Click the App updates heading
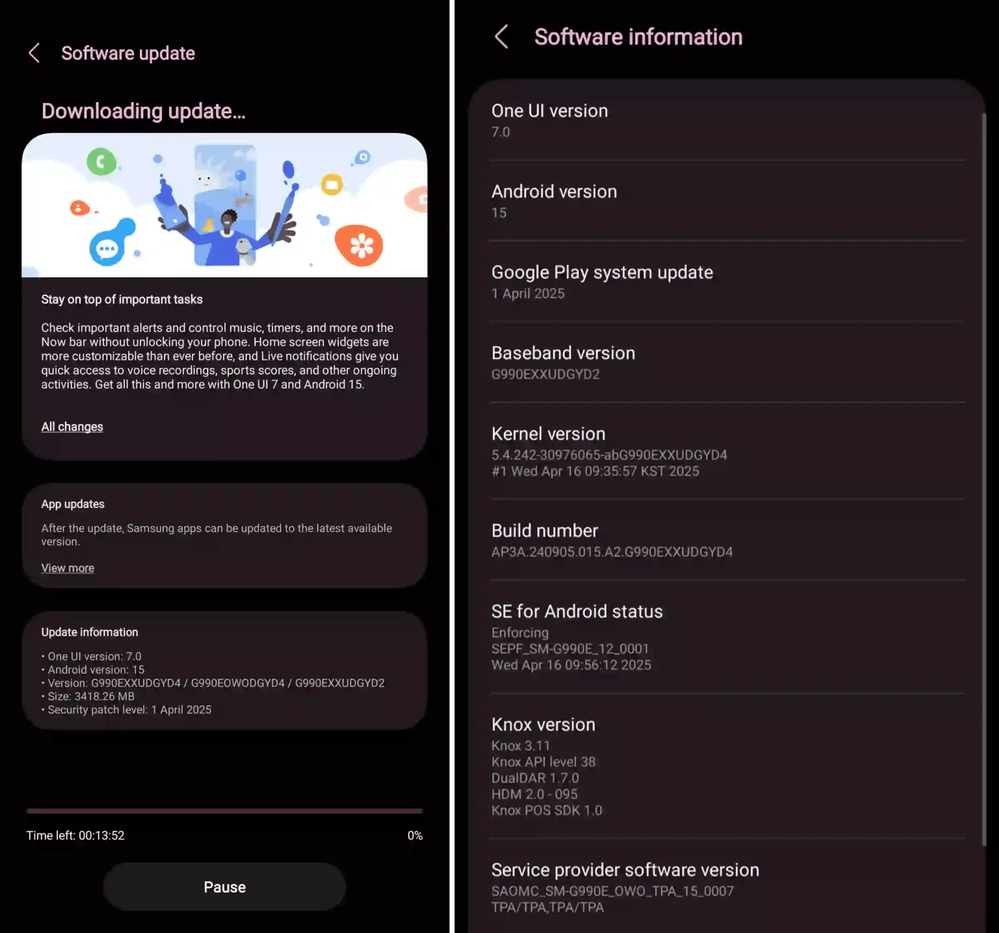The image size is (999, 933). click(x=73, y=503)
